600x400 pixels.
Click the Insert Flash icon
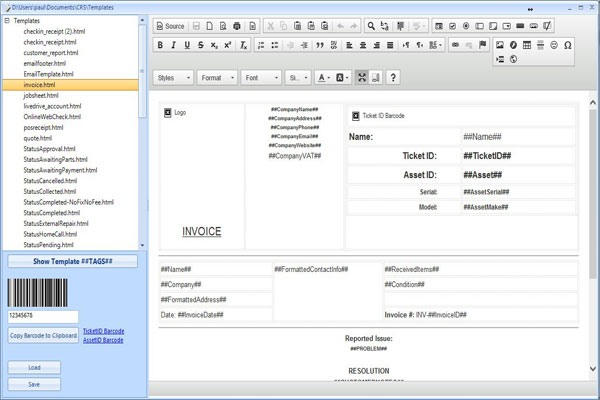pyautogui.click(x=513, y=45)
